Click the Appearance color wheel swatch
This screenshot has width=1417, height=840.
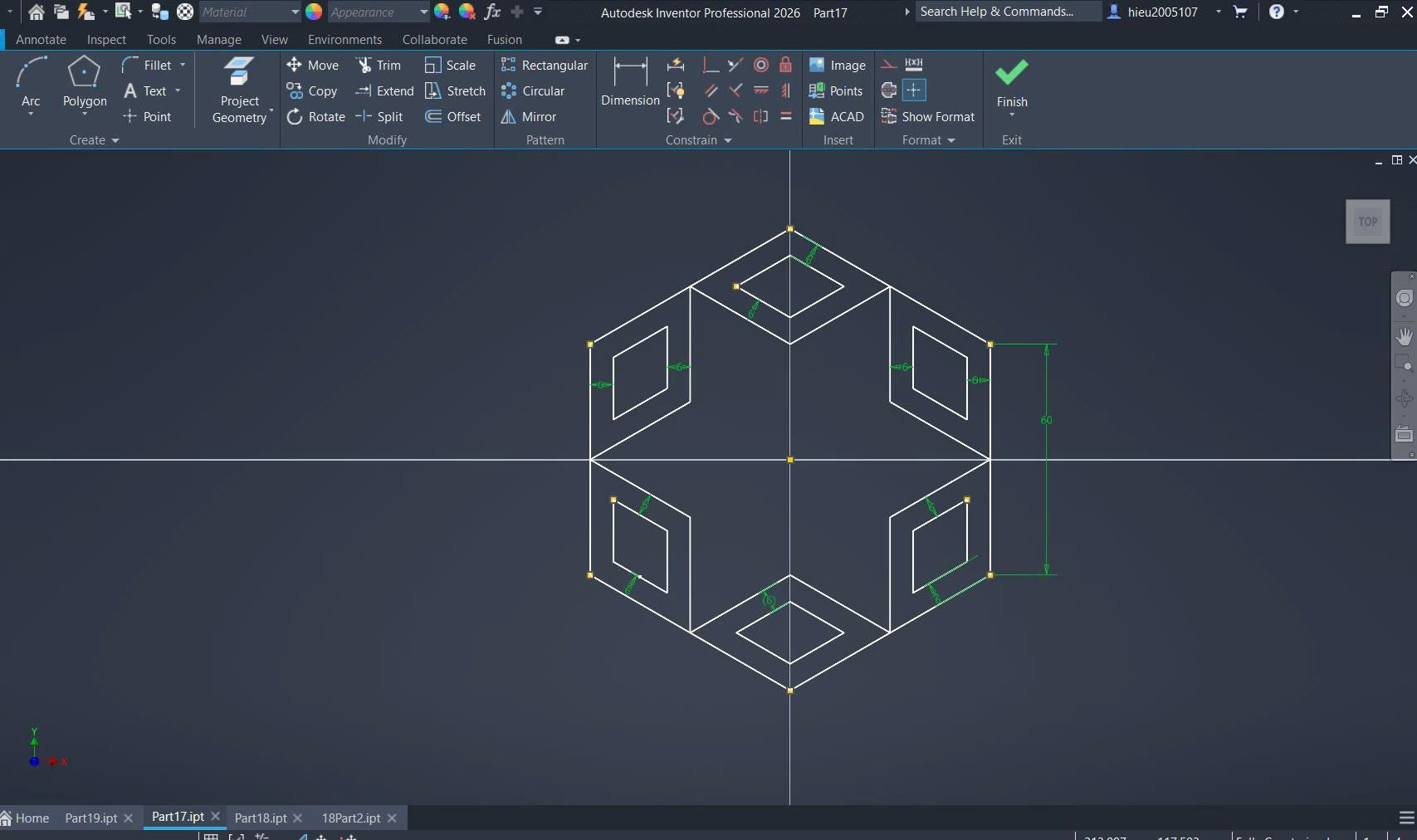[x=314, y=12]
